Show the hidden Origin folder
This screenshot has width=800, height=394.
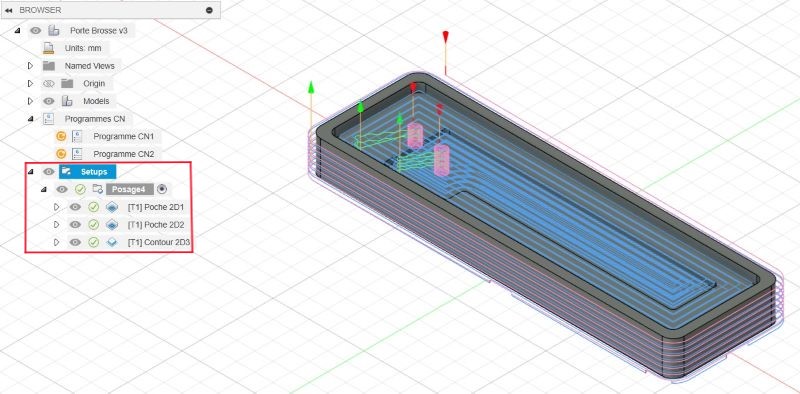[x=49, y=83]
